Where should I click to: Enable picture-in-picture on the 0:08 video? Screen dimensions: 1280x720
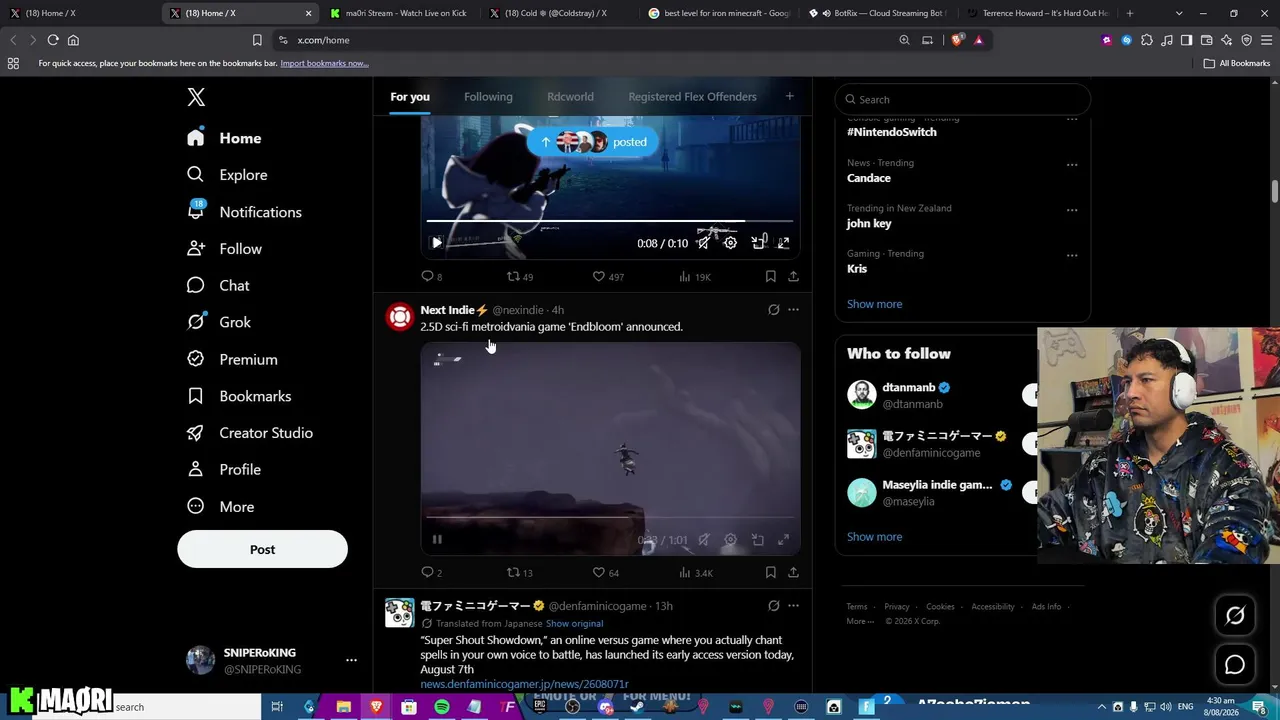(758, 243)
